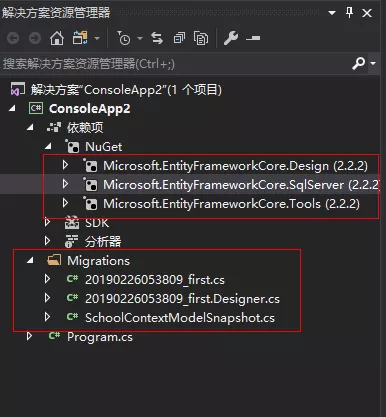Click the EntityFrameworkCore.Tools package icon
This screenshot has height=417, width=386.
pyautogui.click(x=90, y=203)
